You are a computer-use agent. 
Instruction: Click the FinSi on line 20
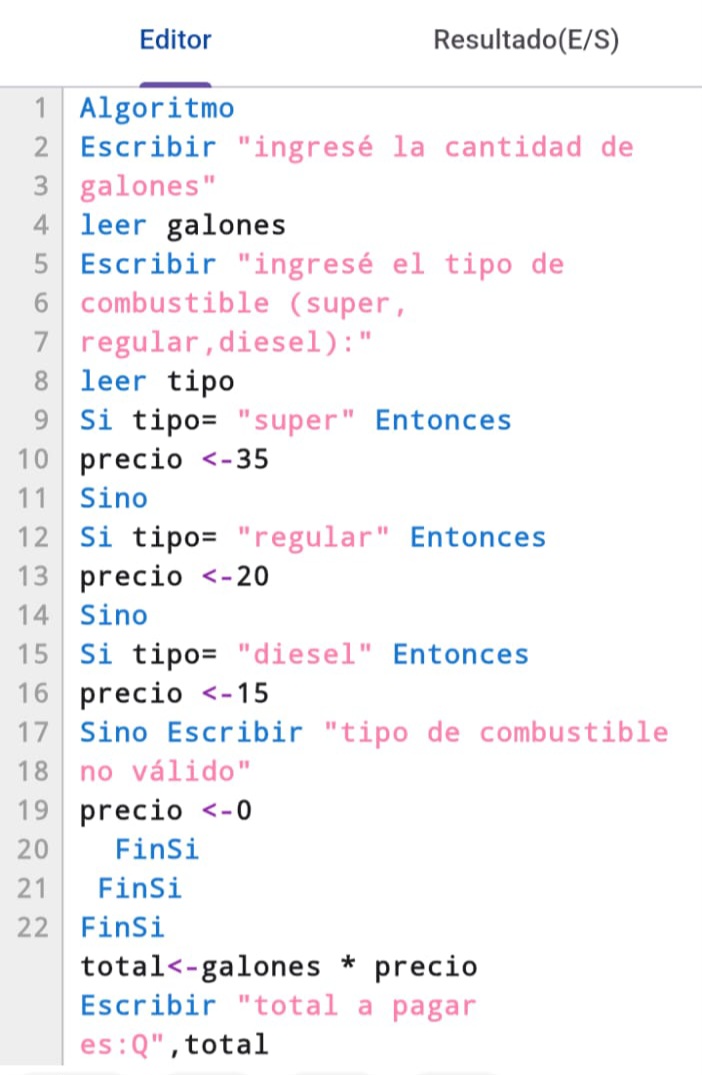(x=157, y=850)
